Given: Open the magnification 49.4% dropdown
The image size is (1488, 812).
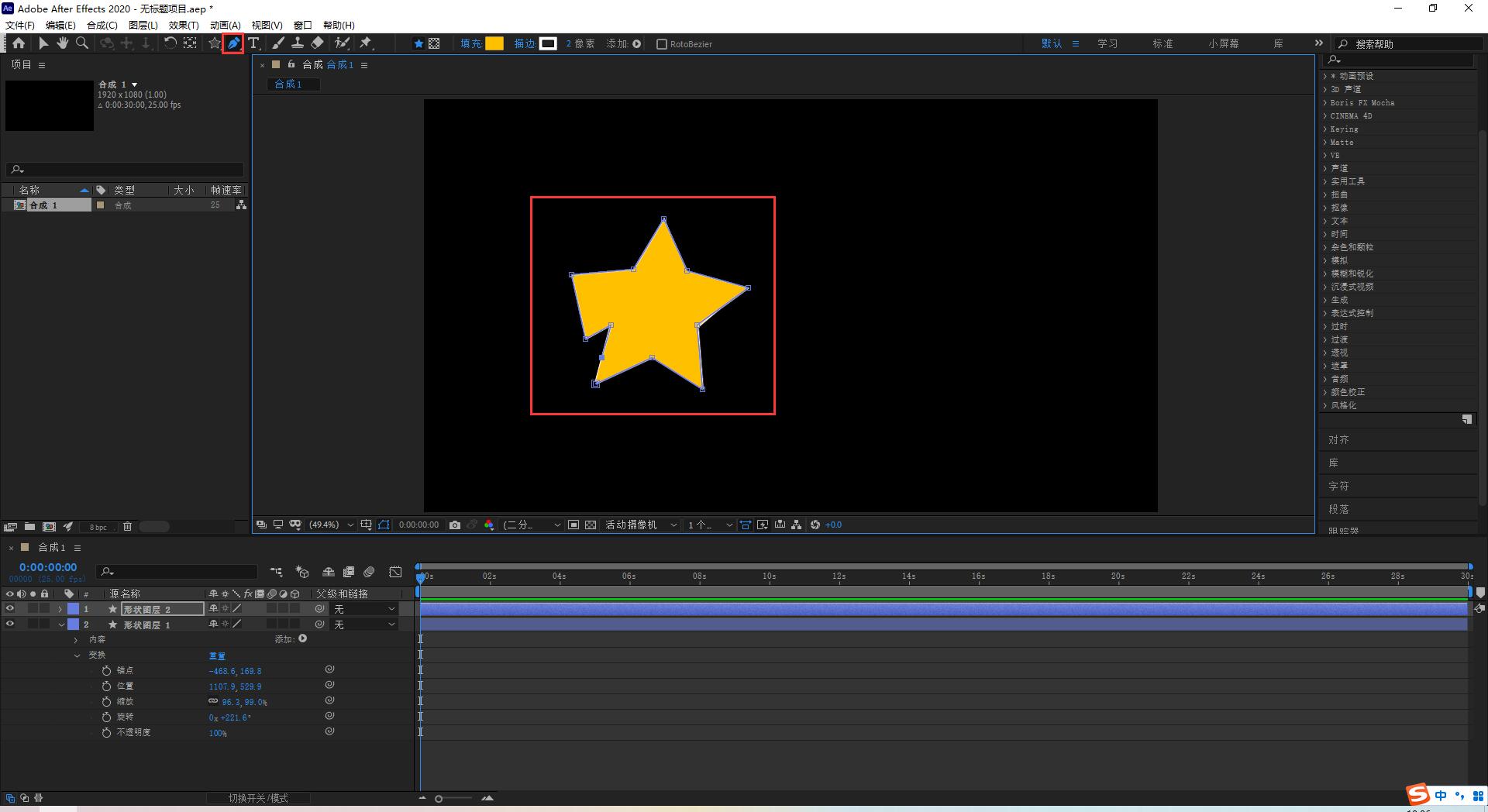Looking at the screenshot, I should tap(332, 525).
